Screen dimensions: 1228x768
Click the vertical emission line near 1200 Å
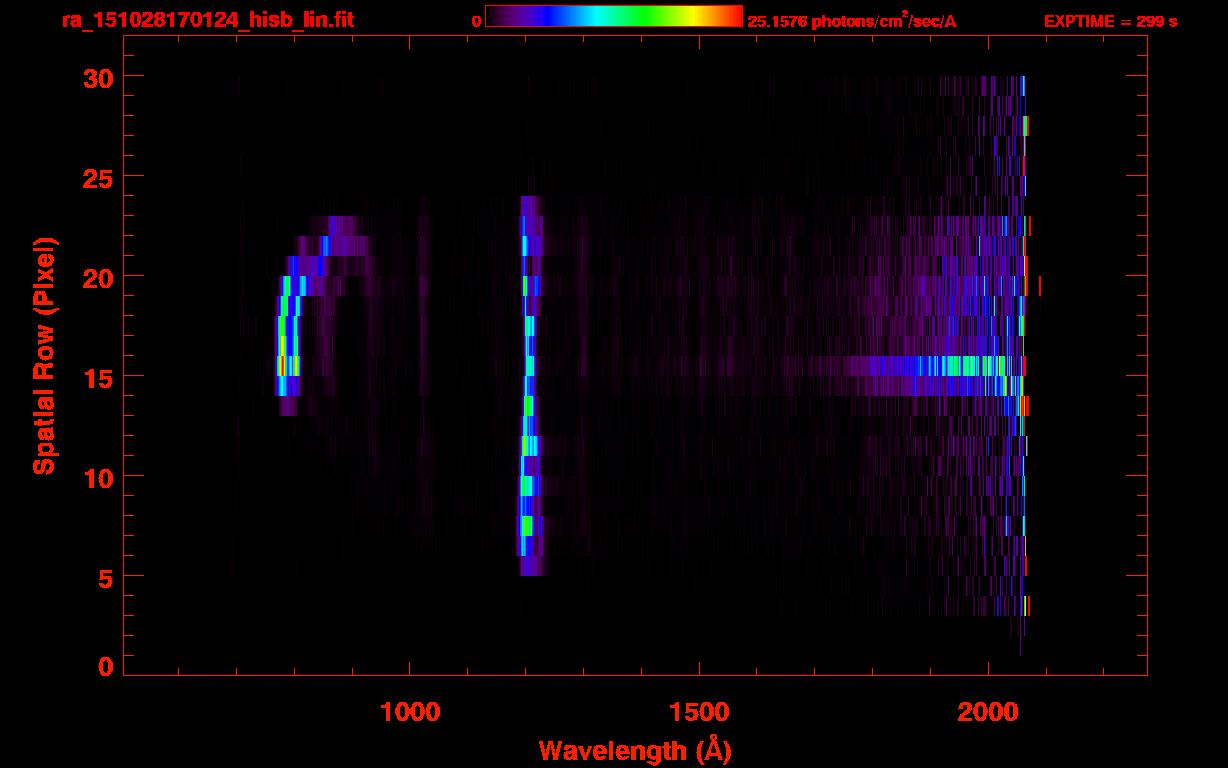point(529,386)
